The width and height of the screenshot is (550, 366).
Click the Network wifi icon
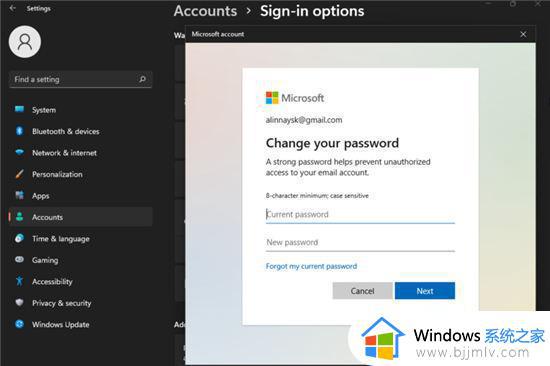[x=20, y=152]
